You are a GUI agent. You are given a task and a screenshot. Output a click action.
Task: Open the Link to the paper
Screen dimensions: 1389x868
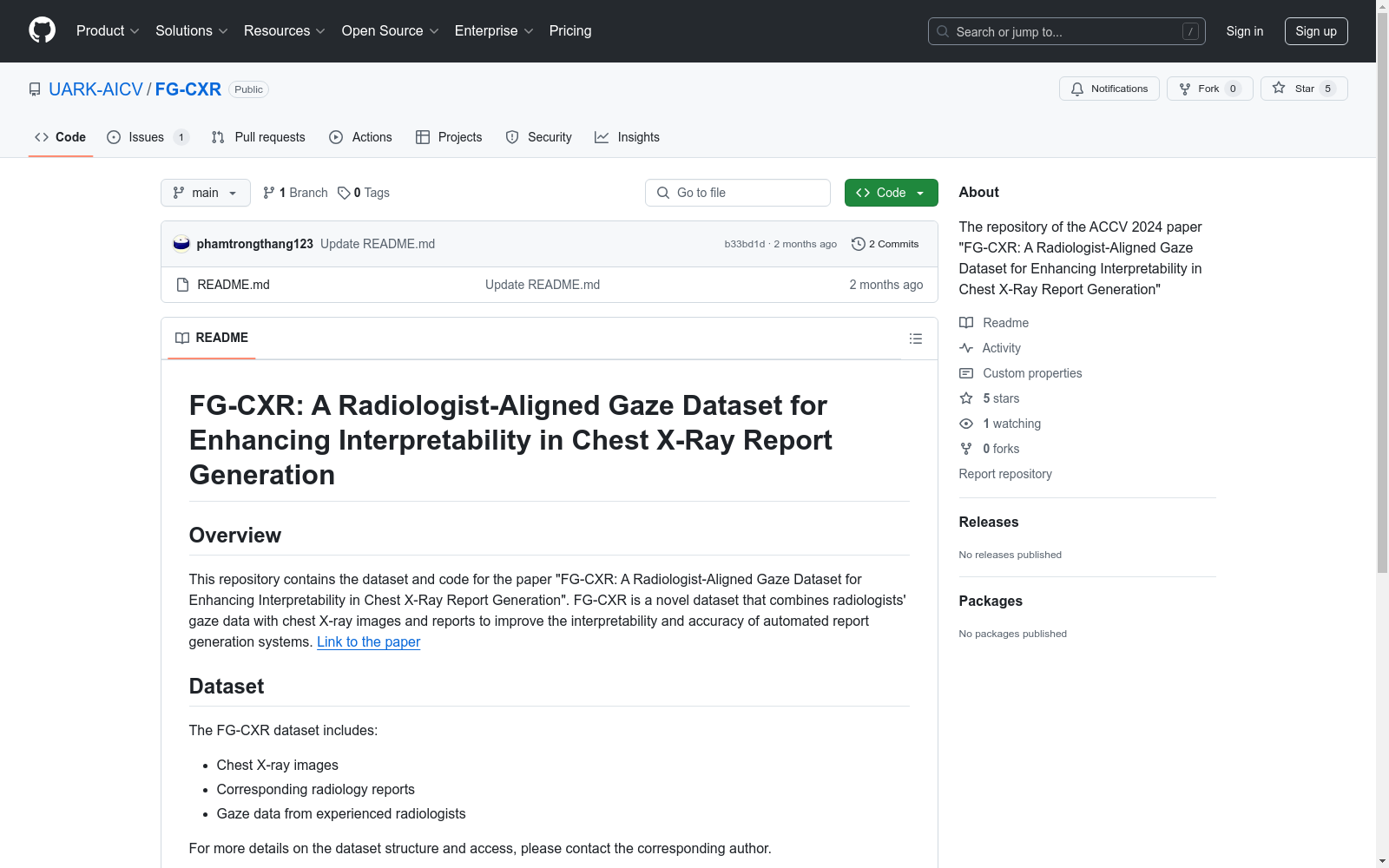tap(368, 641)
